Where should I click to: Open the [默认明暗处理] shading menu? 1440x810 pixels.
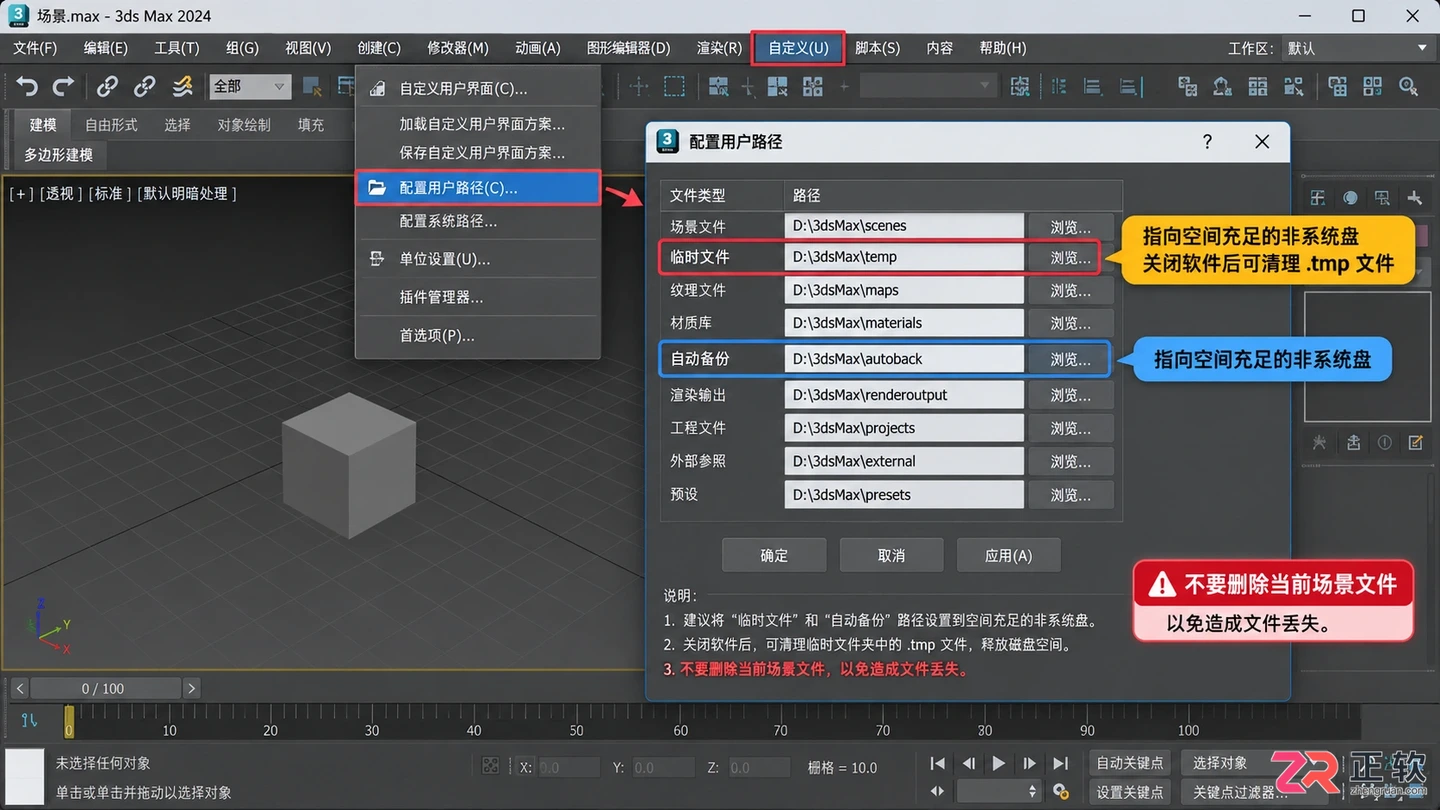pyautogui.click(x=186, y=193)
